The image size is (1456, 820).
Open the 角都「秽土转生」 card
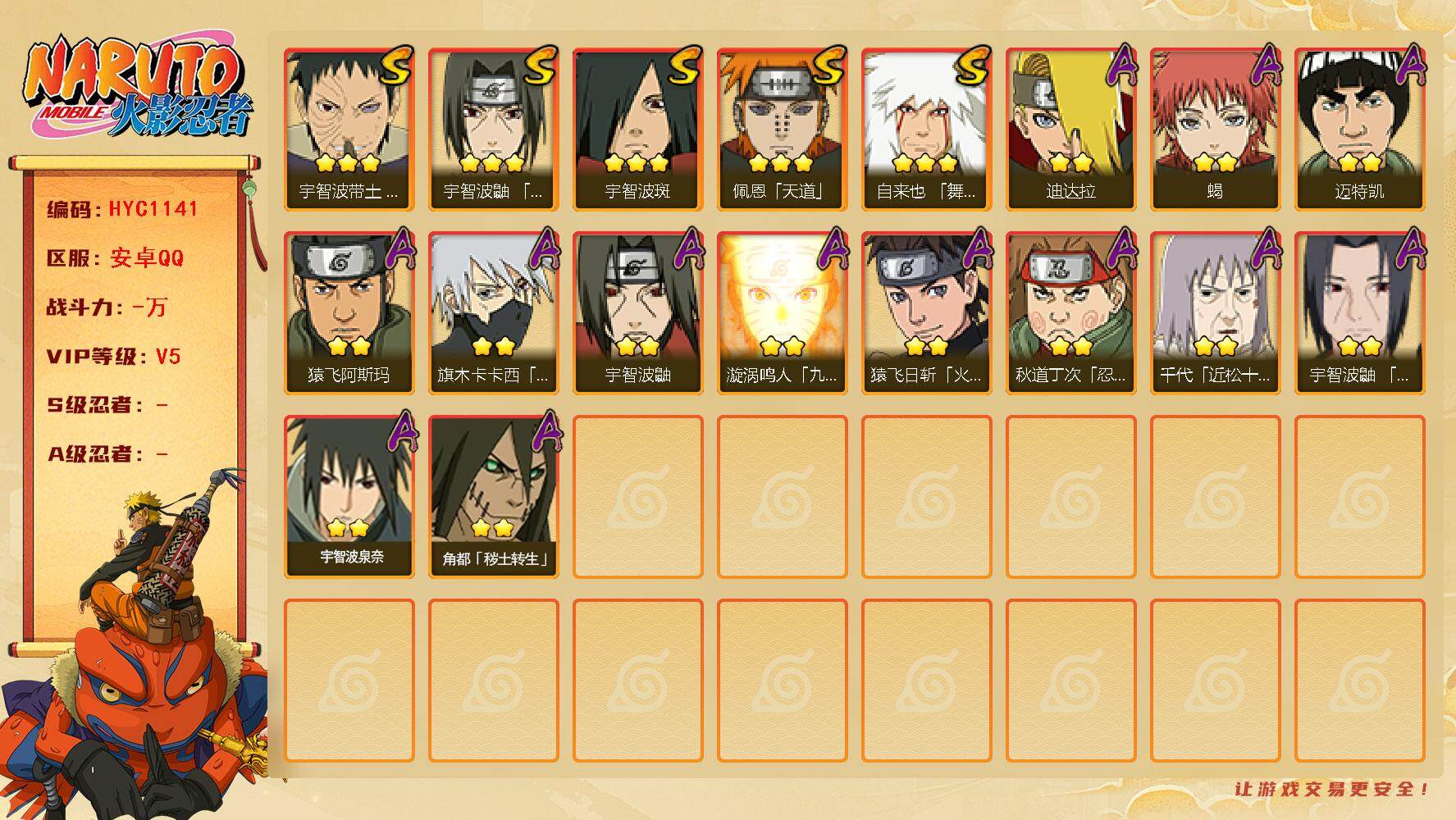[x=493, y=497]
